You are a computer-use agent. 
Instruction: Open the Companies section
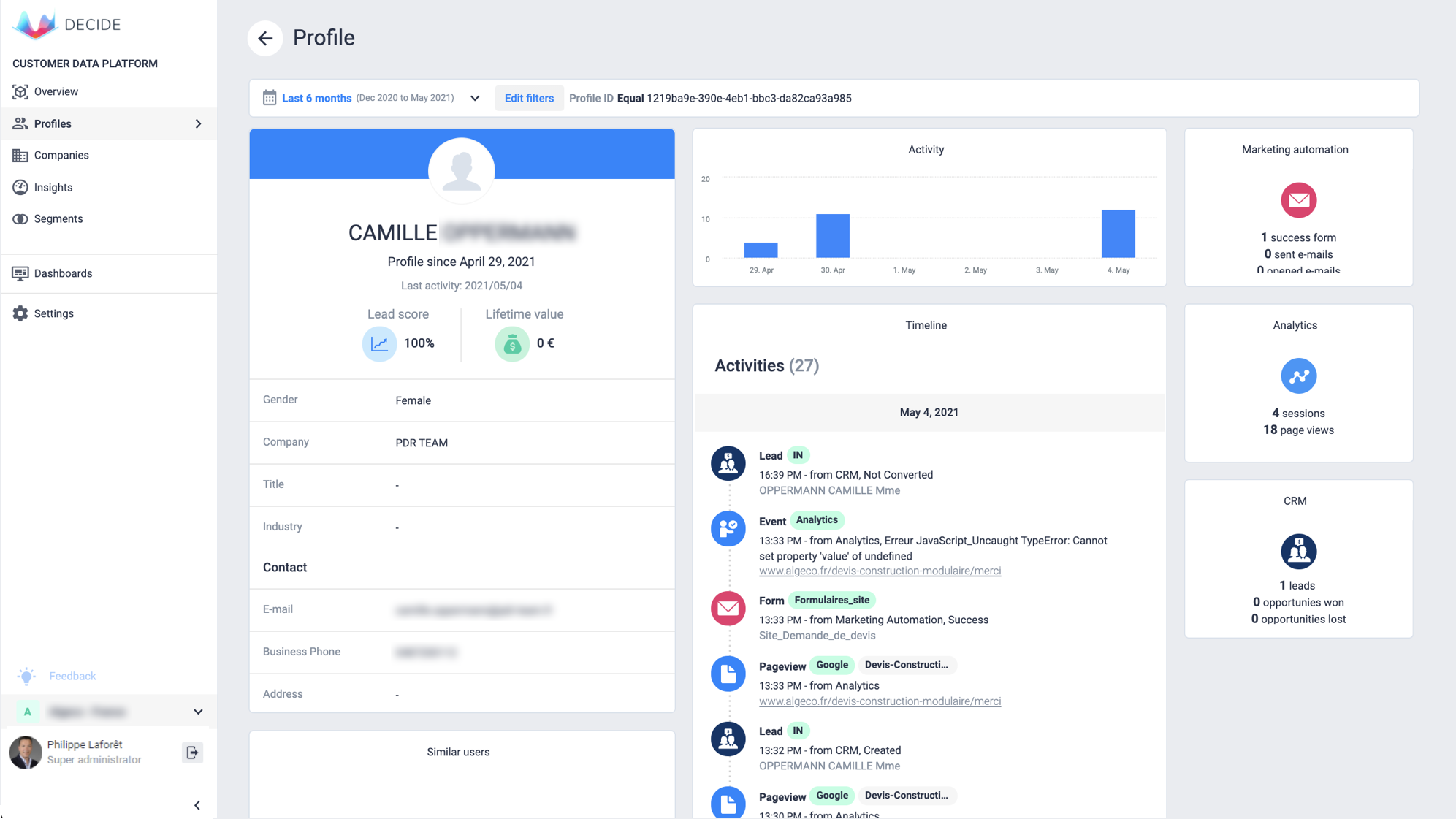pos(61,155)
